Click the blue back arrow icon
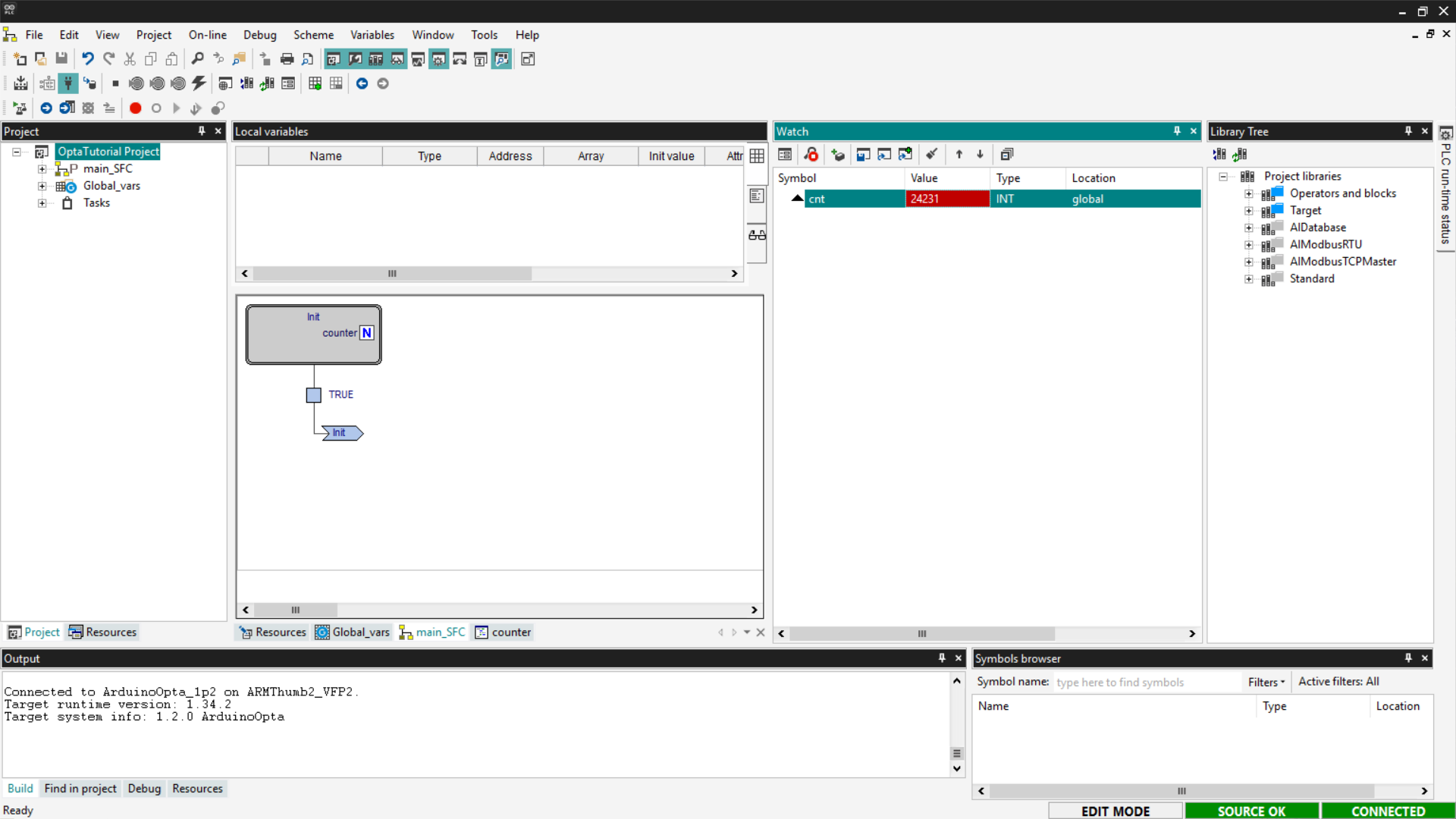 [x=362, y=83]
